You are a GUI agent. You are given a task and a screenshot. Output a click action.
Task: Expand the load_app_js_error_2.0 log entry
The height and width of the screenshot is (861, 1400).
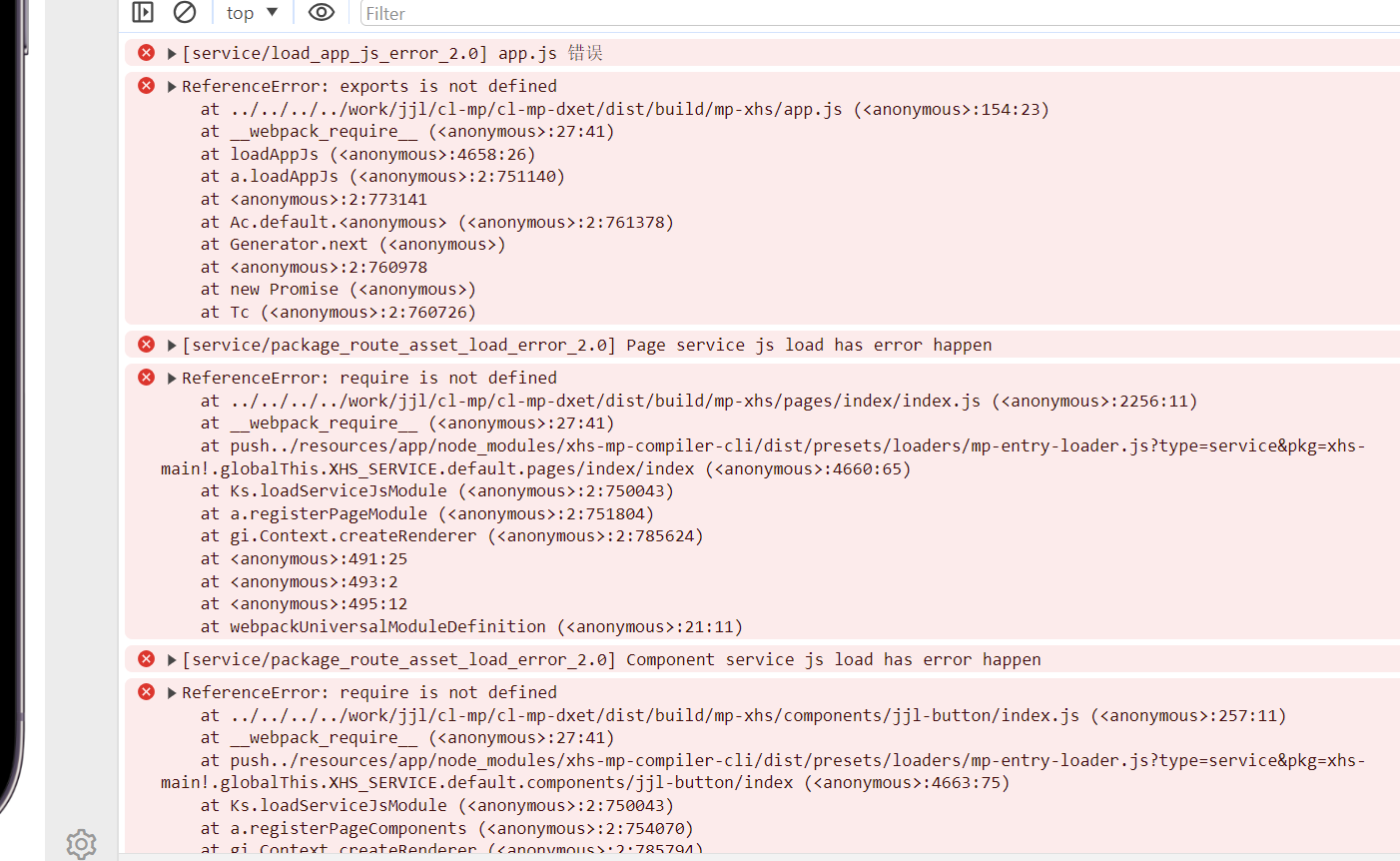pos(172,54)
